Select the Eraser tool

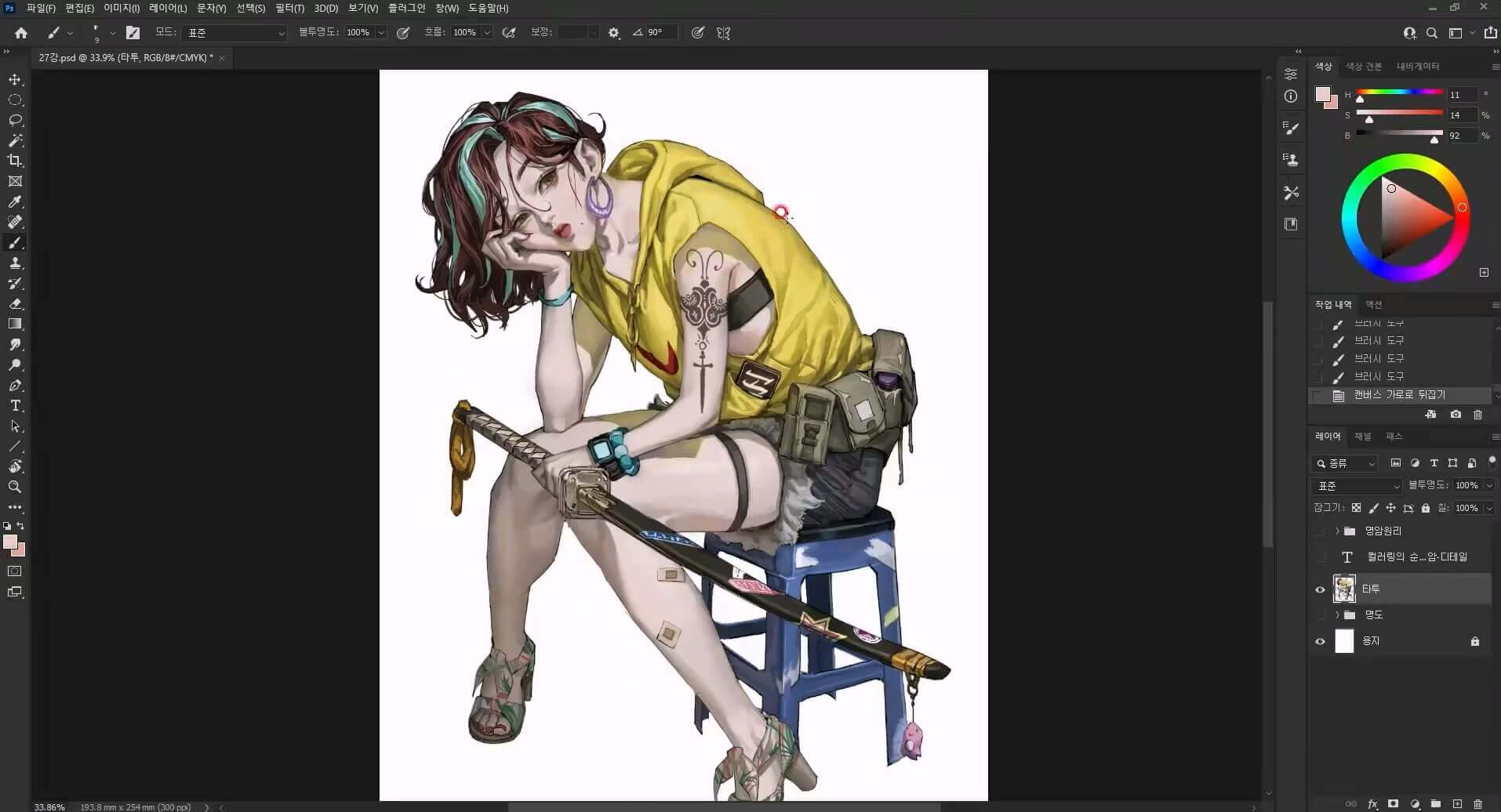point(15,303)
